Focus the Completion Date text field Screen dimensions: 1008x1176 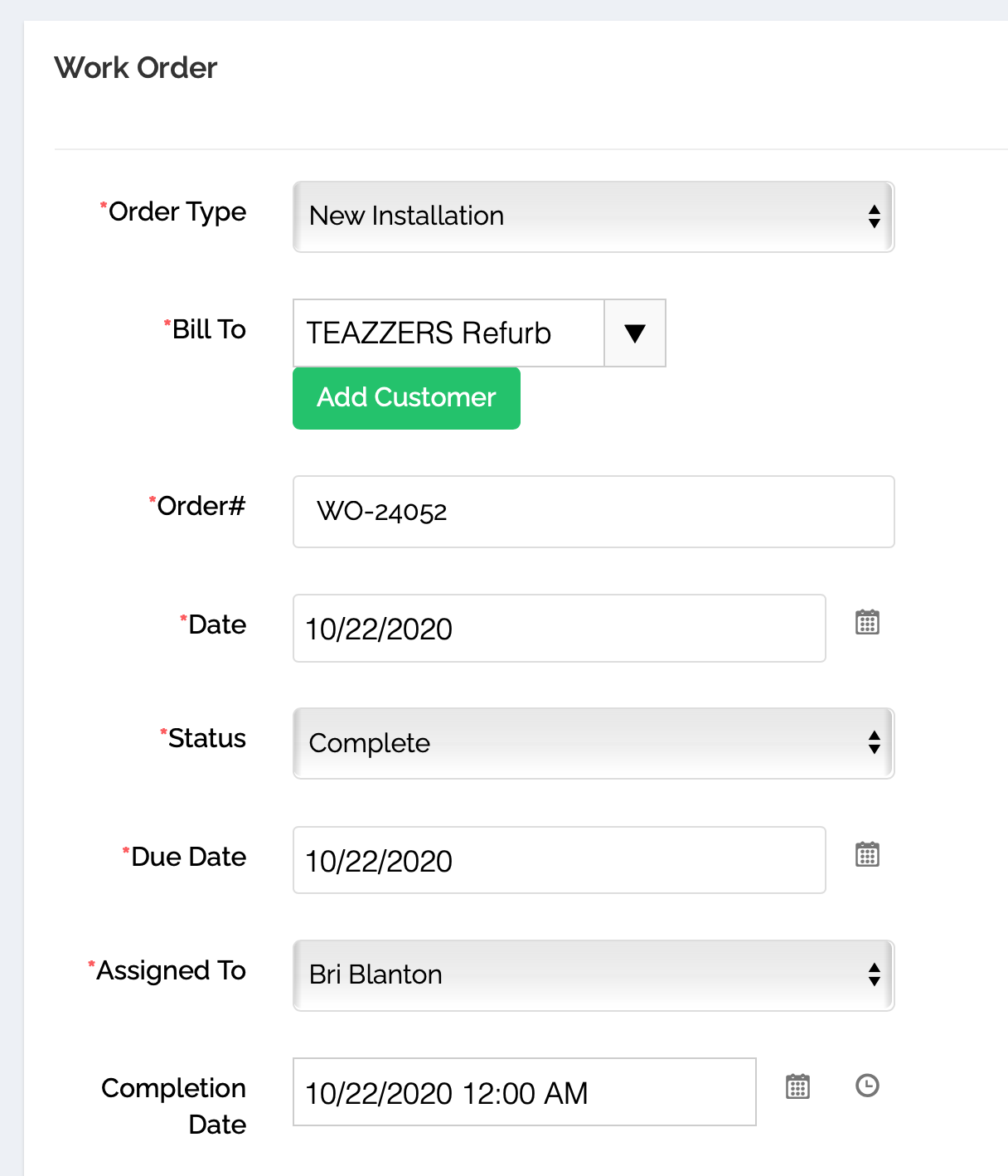(524, 1092)
